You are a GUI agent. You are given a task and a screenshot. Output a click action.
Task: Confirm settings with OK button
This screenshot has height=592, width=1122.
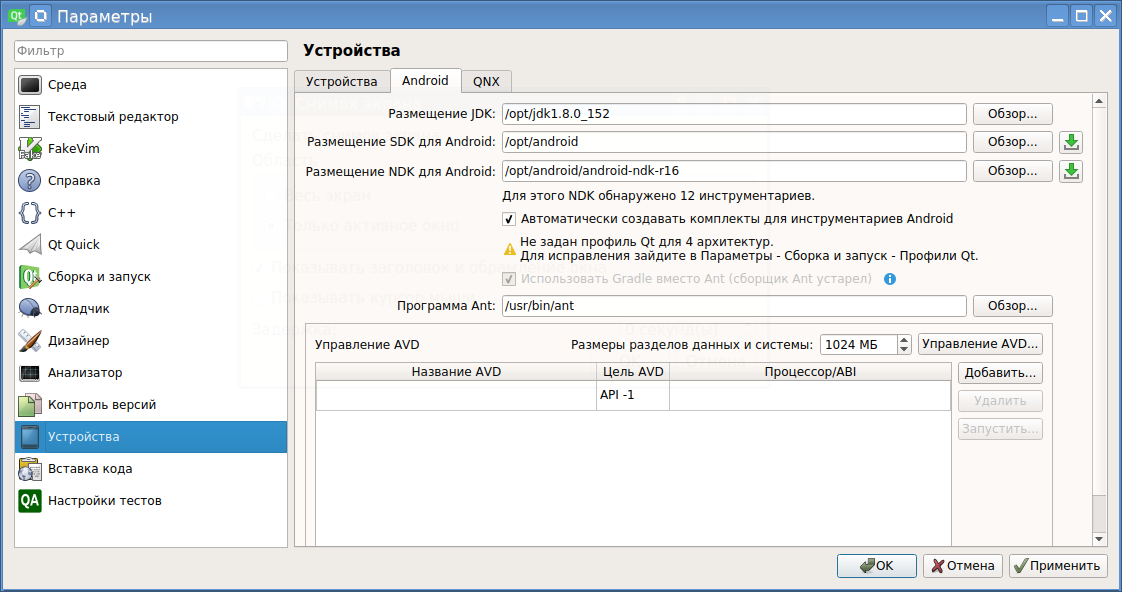pos(877,566)
